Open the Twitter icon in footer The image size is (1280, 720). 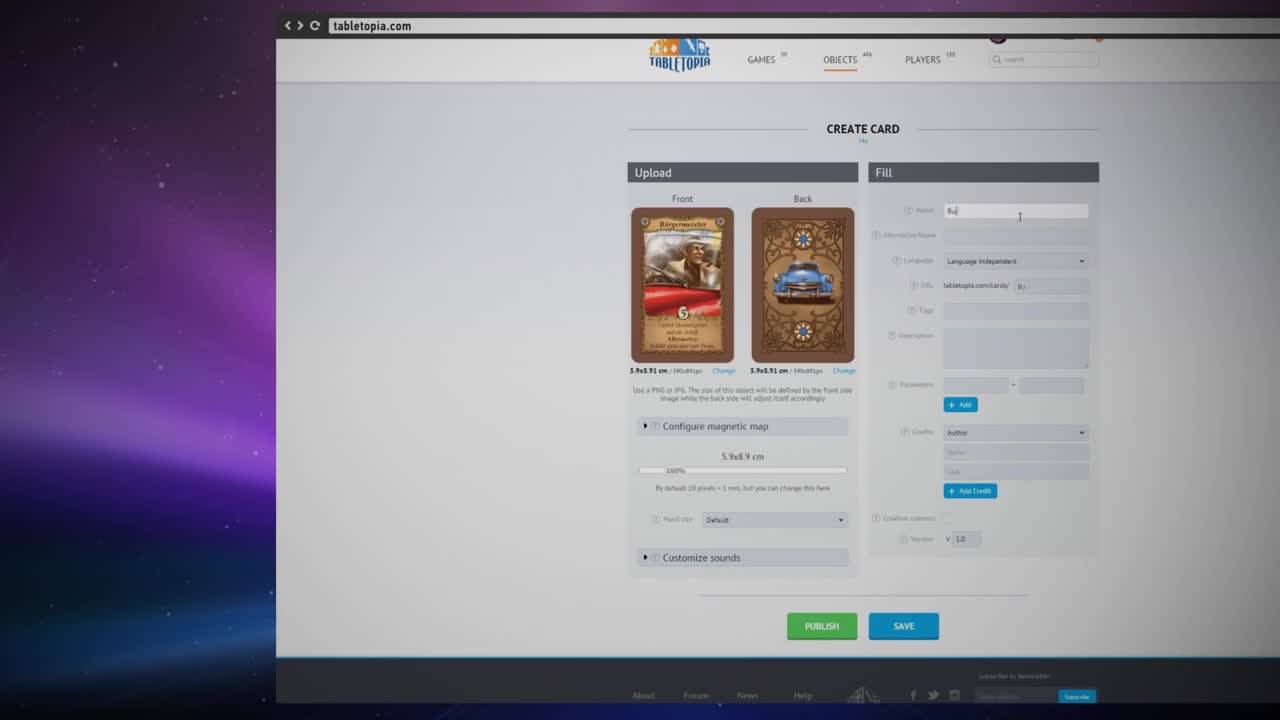933,695
